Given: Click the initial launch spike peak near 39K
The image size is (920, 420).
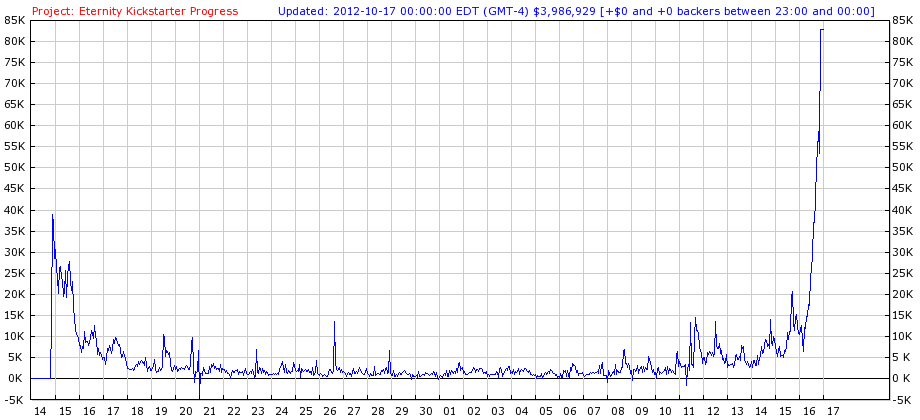Looking at the screenshot, I should pos(53,215).
